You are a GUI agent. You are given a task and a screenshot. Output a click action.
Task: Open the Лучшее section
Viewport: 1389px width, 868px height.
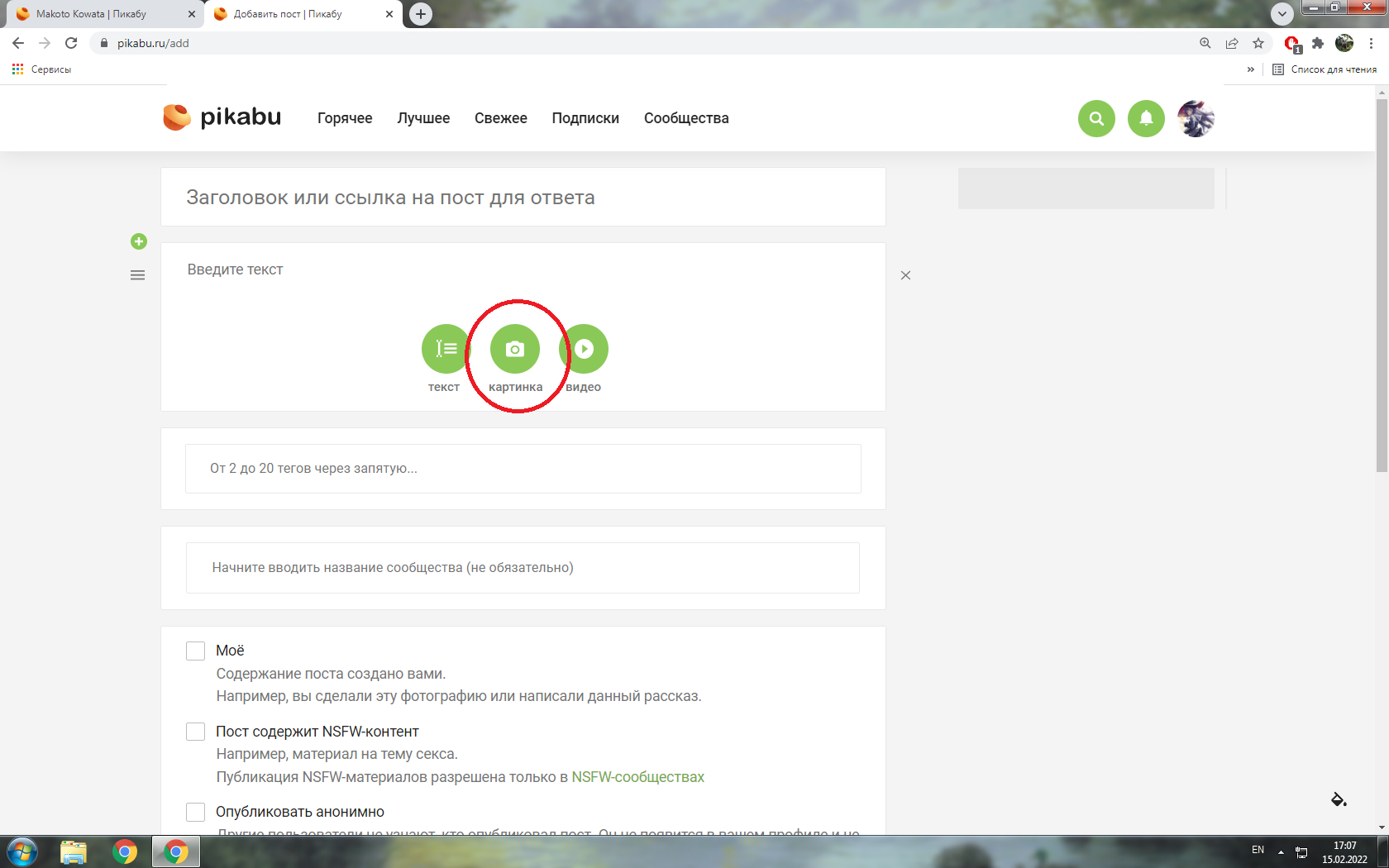[x=423, y=118]
